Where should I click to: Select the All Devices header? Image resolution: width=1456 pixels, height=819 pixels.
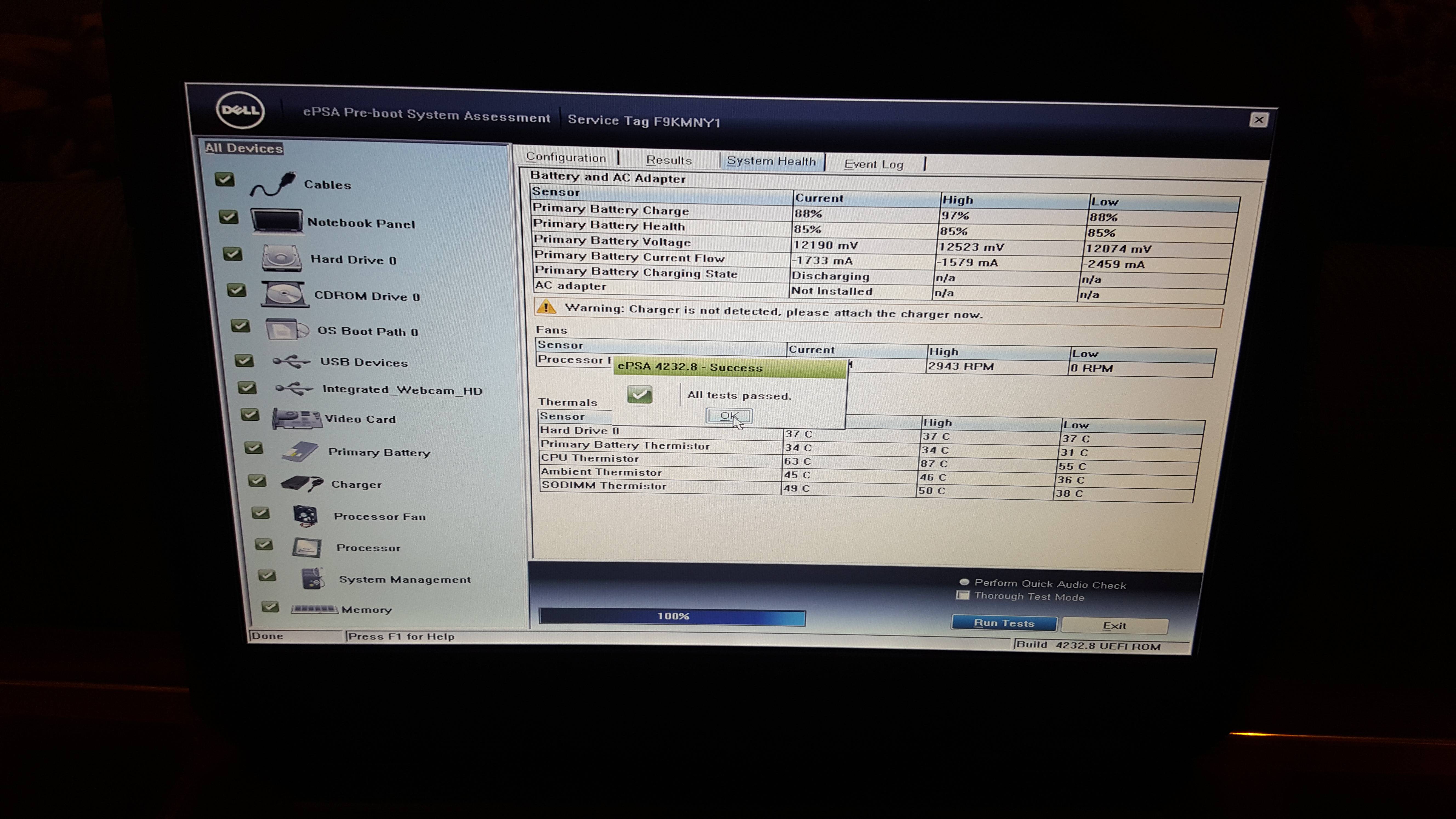pyautogui.click(x=244, y=148)
